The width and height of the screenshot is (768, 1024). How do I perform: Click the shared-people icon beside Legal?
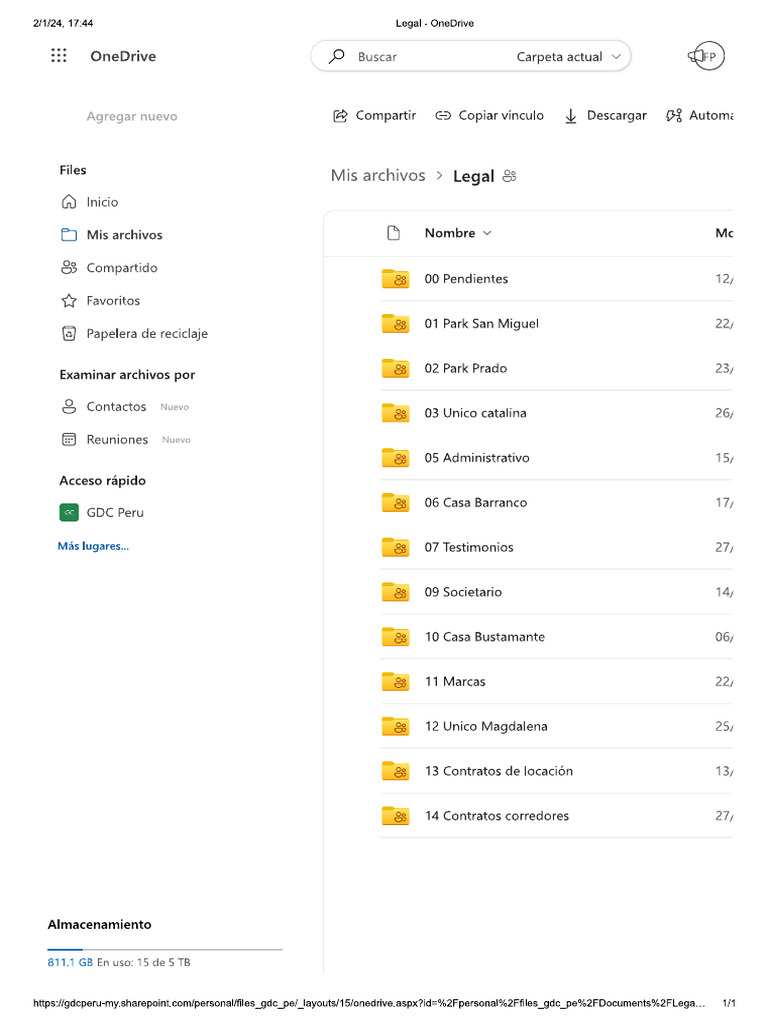pyautogui.click(x=509, y=176)
